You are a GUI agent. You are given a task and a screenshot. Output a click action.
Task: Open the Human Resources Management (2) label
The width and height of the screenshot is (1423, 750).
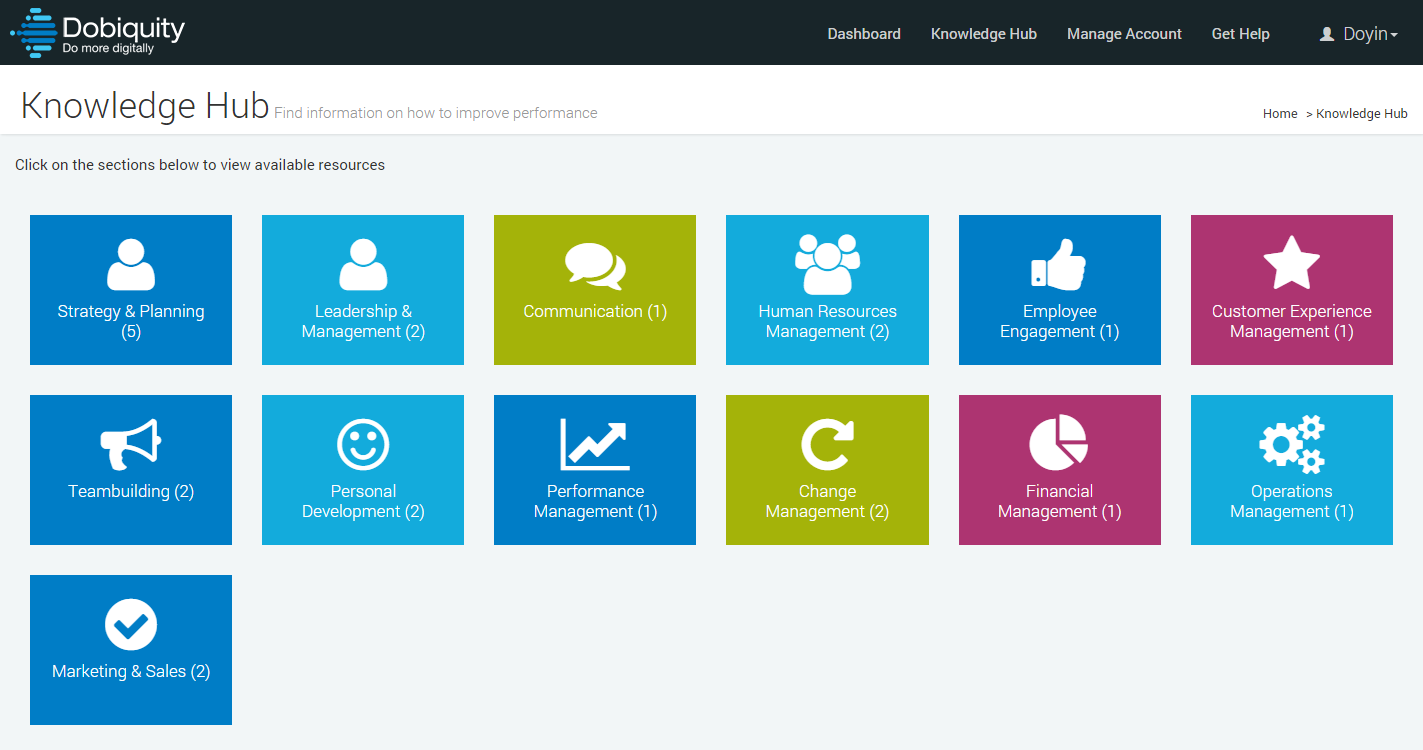click(827, 321)
